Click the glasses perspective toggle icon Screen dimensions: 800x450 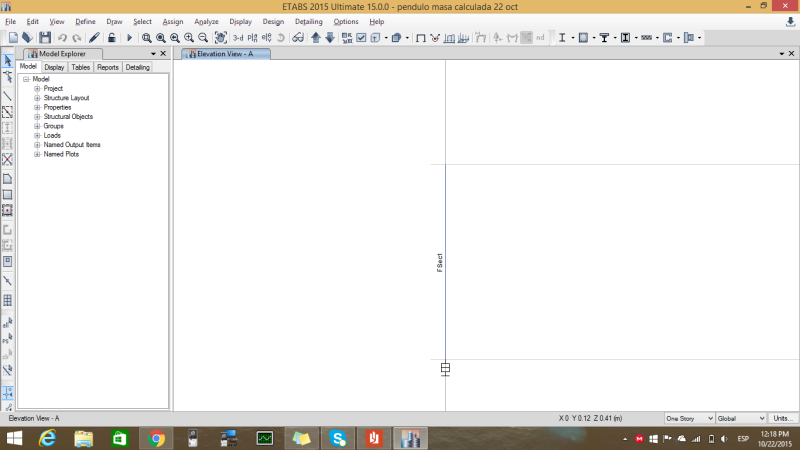(298, 38)
